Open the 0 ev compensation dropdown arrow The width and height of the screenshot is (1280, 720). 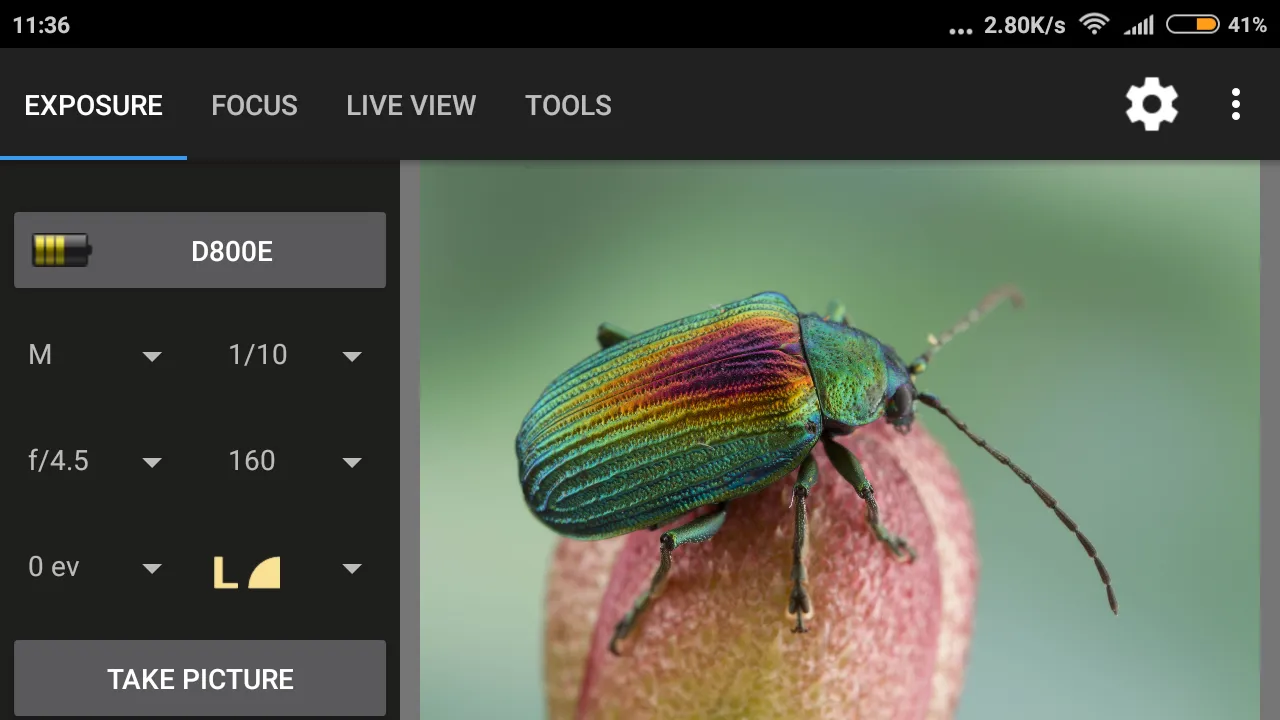point(152,569)
